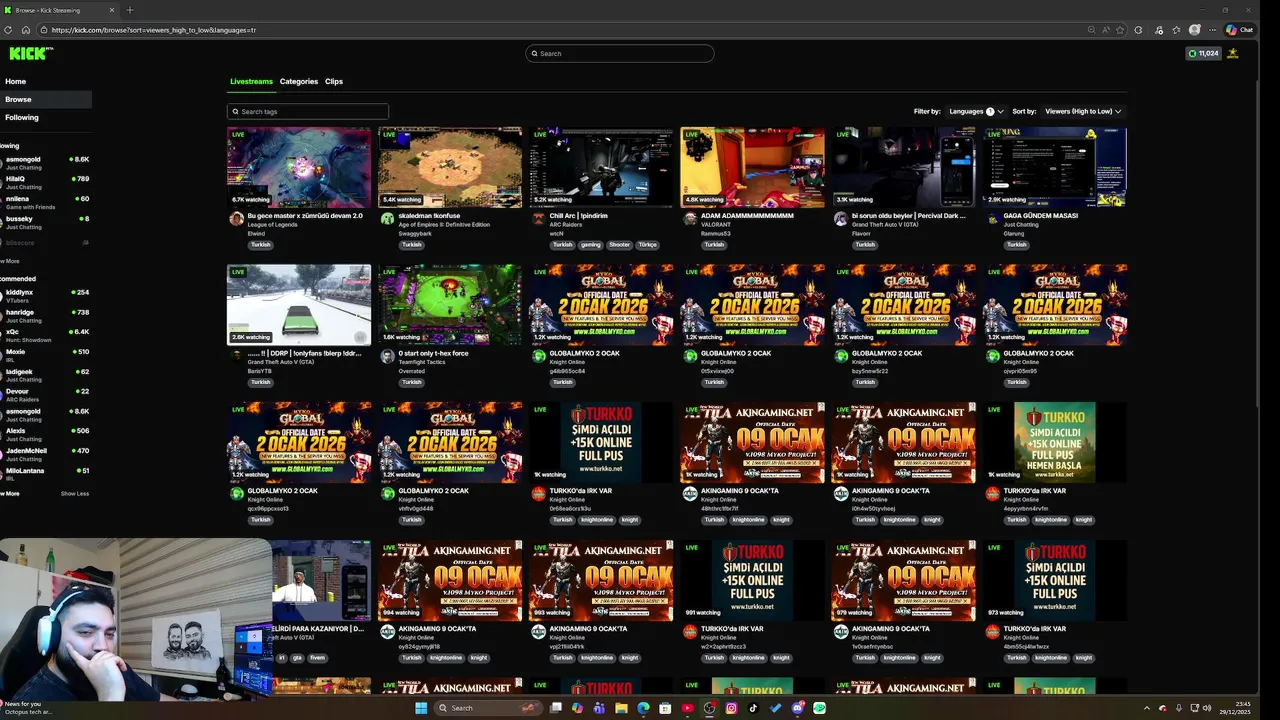Open the Kick subscriber star badge icon
This screenshot has width=1280, height=720.
pyautogui.click(x=1233, y=53)
